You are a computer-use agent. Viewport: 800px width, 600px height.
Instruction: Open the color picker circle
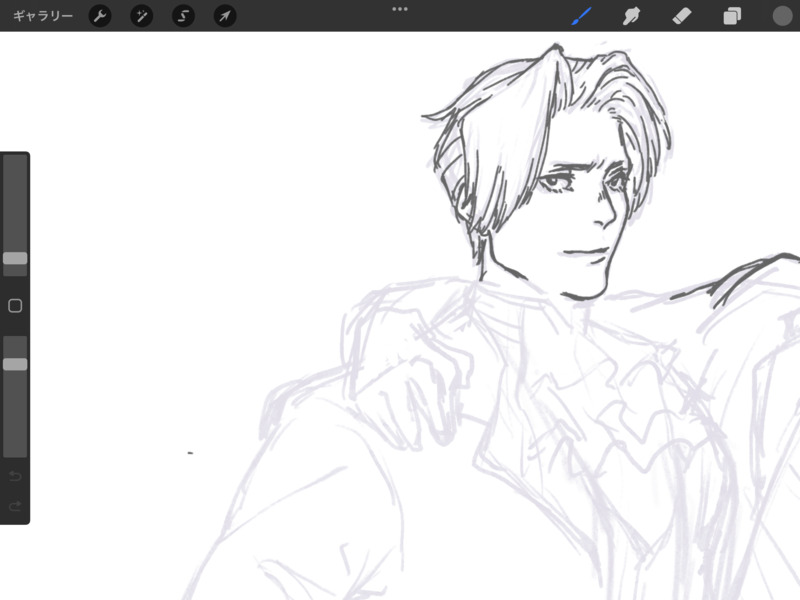tap(782, 16)
